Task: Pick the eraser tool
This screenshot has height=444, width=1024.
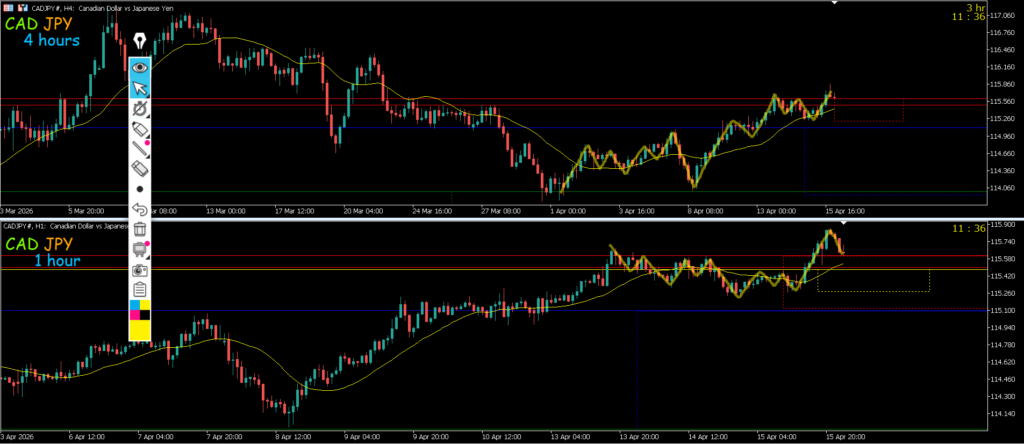Action: 140,169
